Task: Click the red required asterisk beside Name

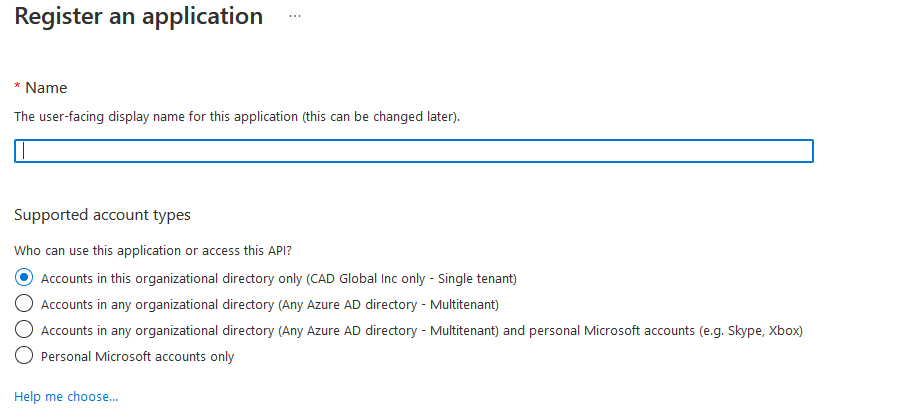Action: (17, 88)
